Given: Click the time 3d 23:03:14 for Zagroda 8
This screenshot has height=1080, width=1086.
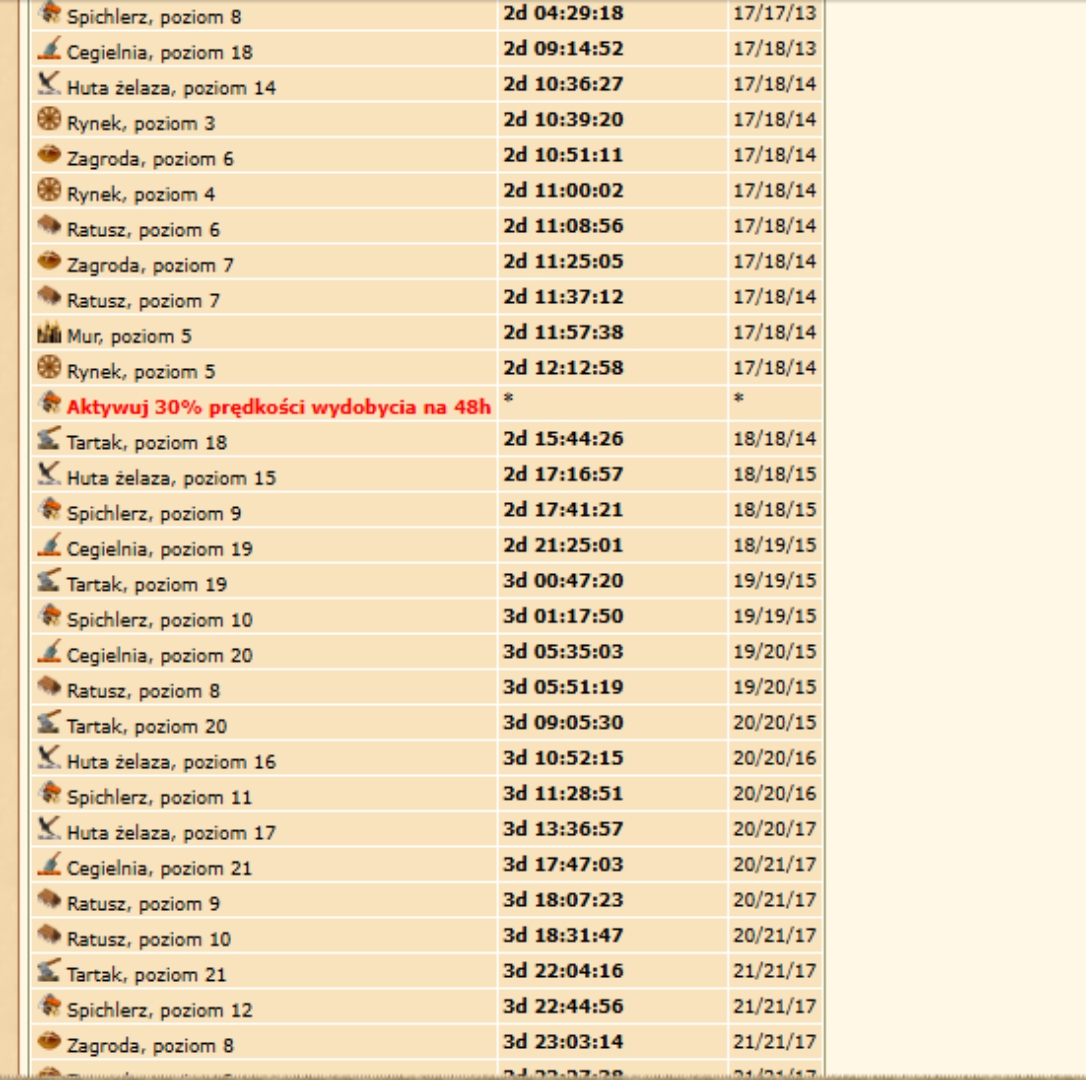Looking at the screenshot, I should tap(563, 1041).
